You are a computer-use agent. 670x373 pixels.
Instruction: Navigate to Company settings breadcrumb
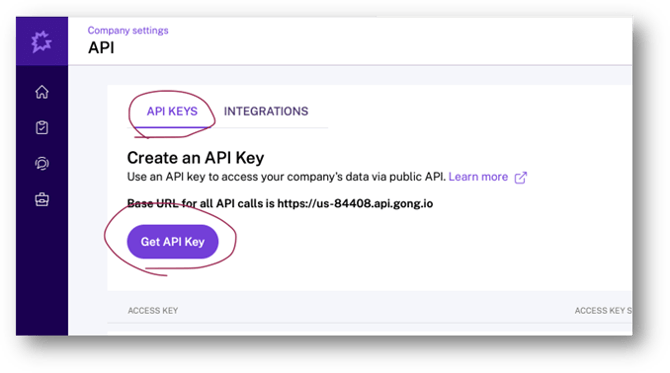click(128, 30)
